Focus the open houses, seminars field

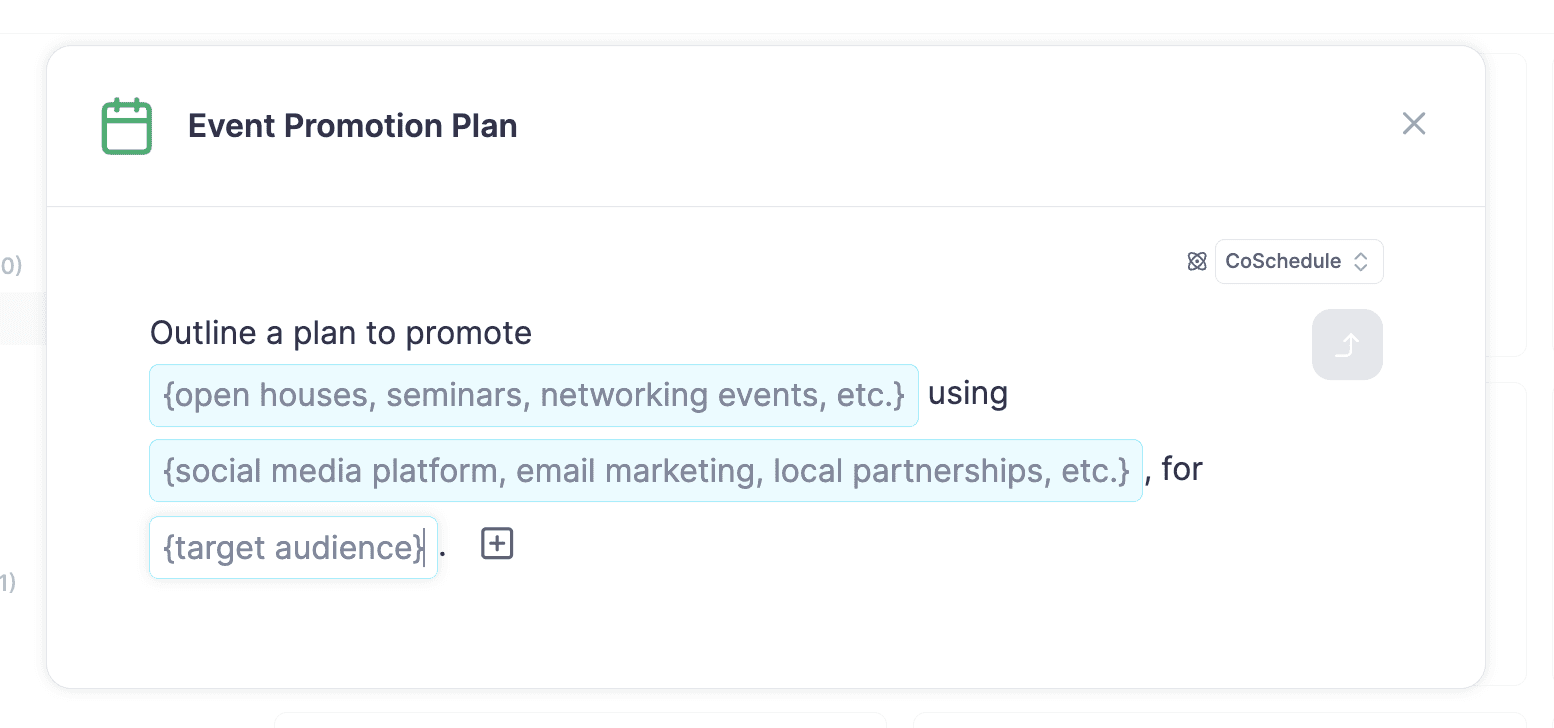point(533,396)
